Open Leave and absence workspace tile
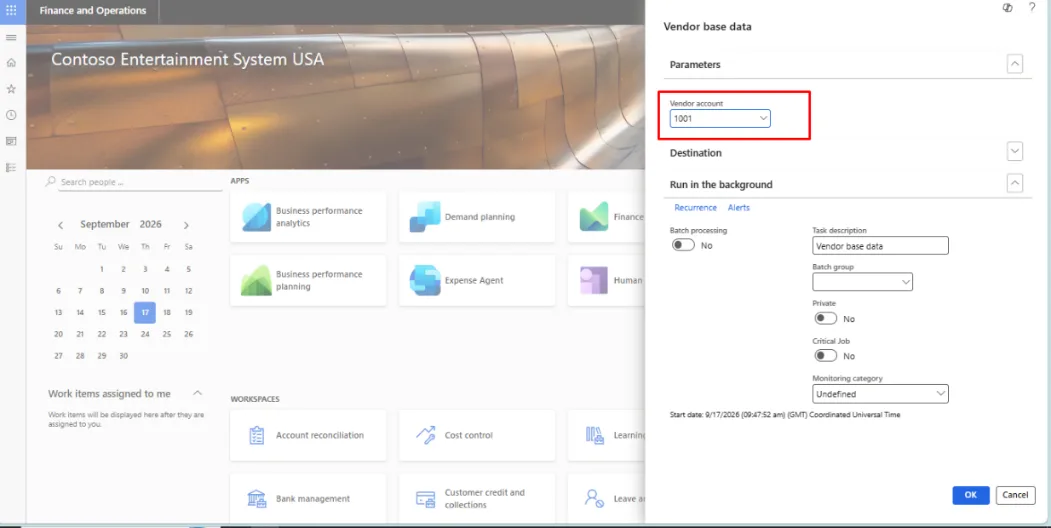 pos(607,499)
